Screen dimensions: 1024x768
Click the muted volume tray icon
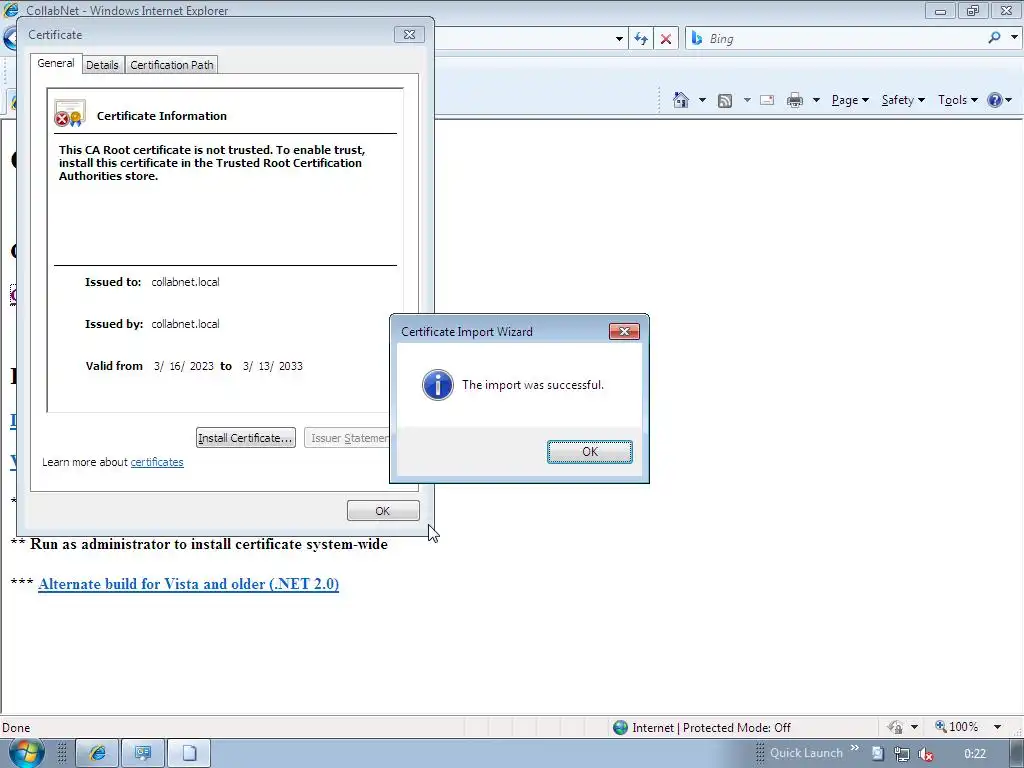(x=925, y=754)
